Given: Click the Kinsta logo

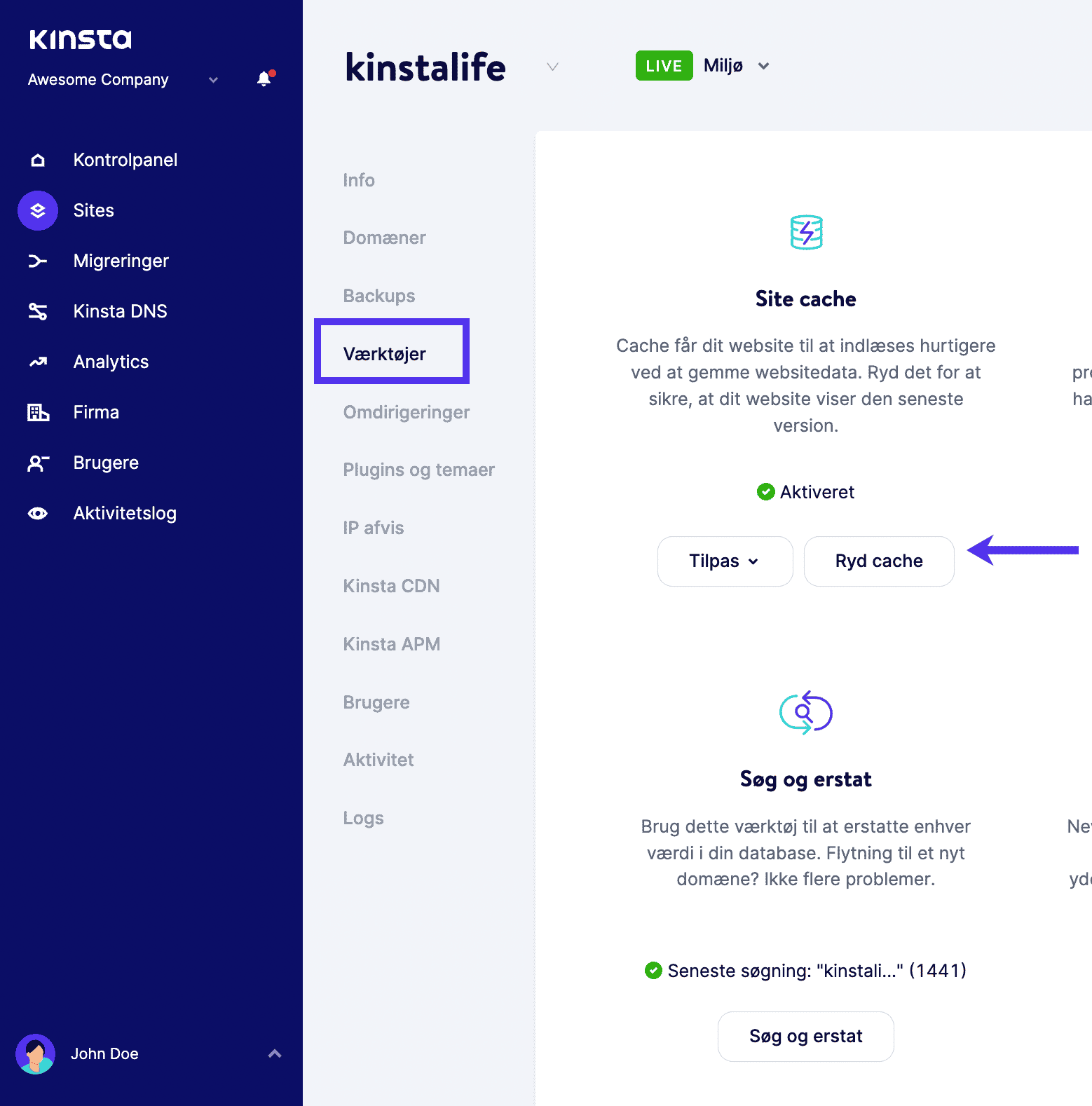Looking at the screenshot, I should click(x=80, y=39).
